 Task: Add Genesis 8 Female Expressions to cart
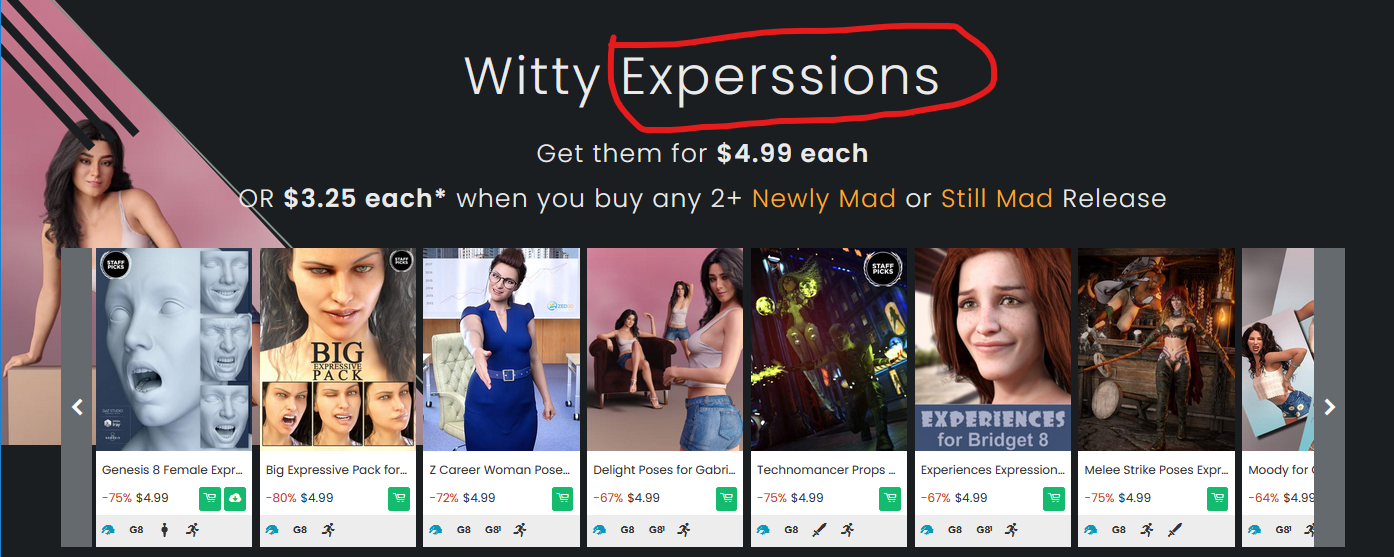(210, 498)
